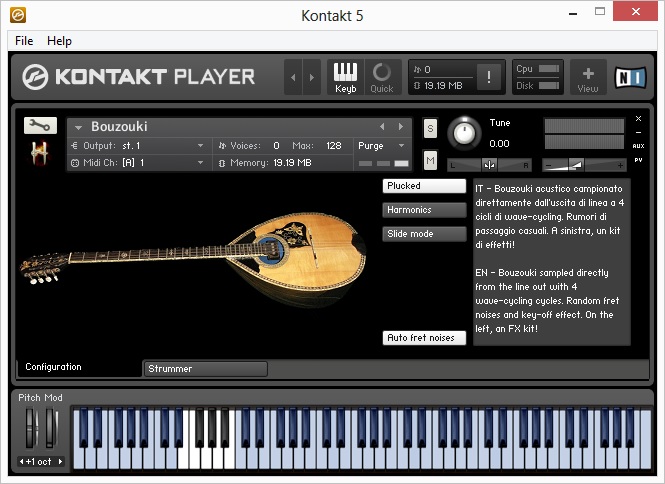Maximize the Kontakt 5 window
Screen dimensions: 665x484
(600, 11)
